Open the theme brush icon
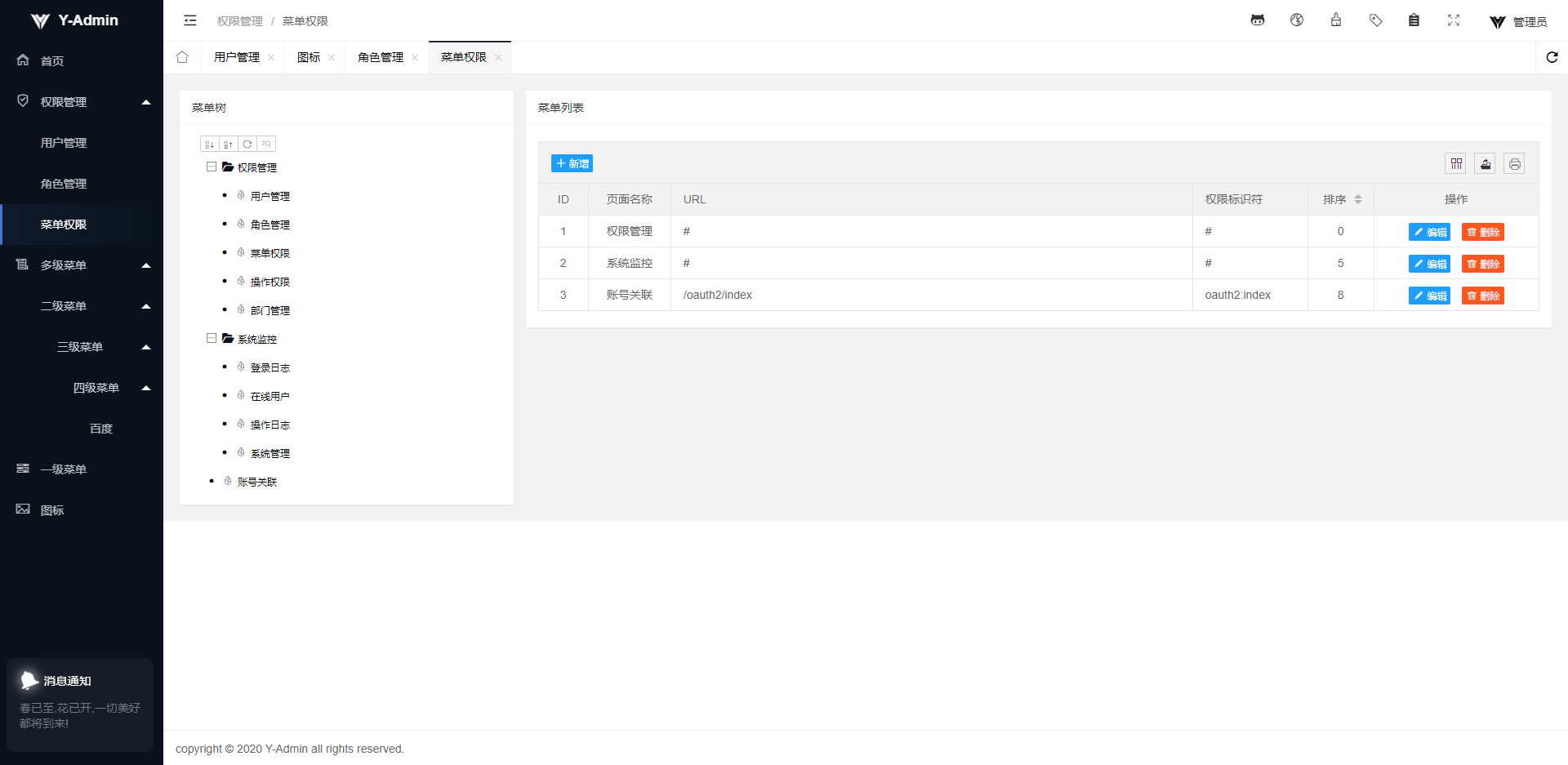Image resolution: width=1568 pixels, height=765 pixels. 1336,20
